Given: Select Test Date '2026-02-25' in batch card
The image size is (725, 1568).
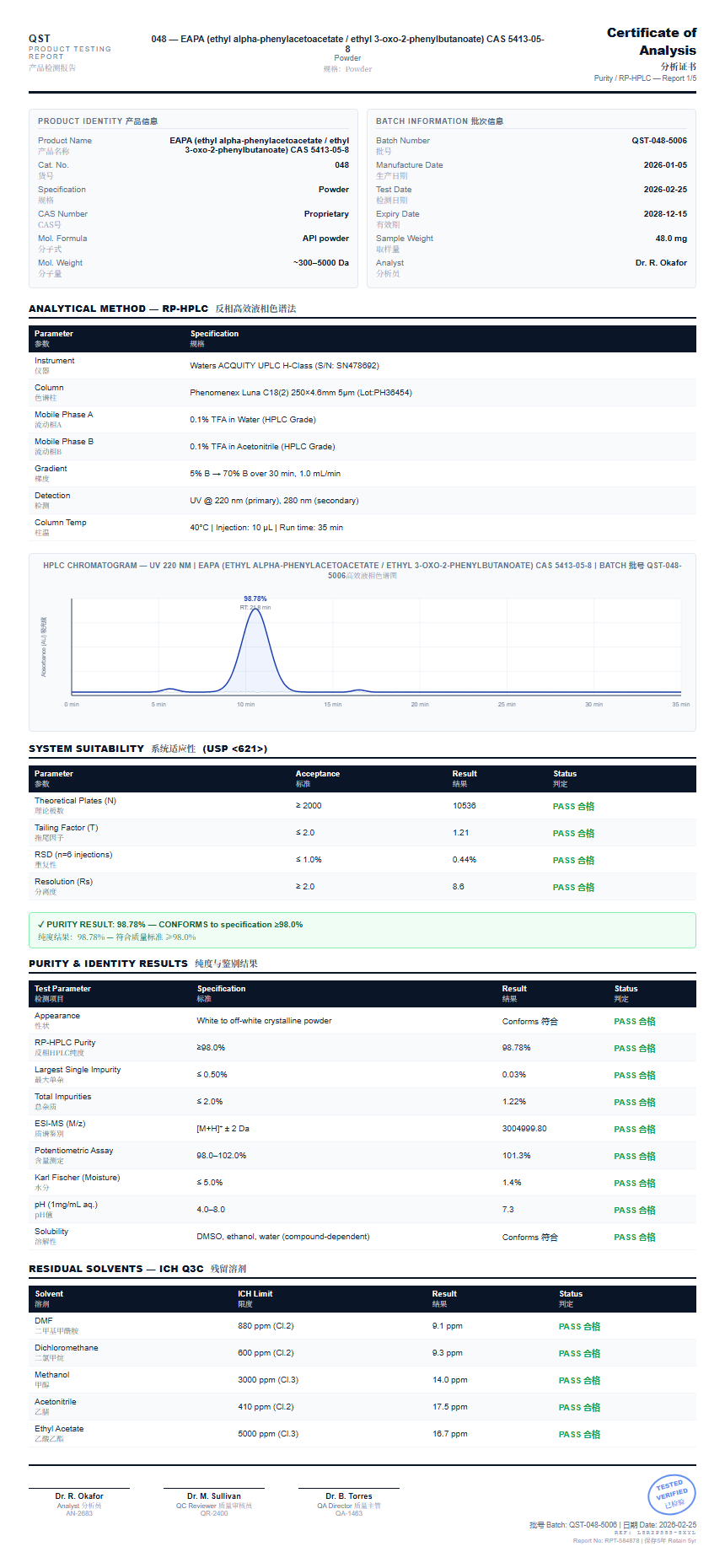Looking at the screenshot, I should click(665, 190).
